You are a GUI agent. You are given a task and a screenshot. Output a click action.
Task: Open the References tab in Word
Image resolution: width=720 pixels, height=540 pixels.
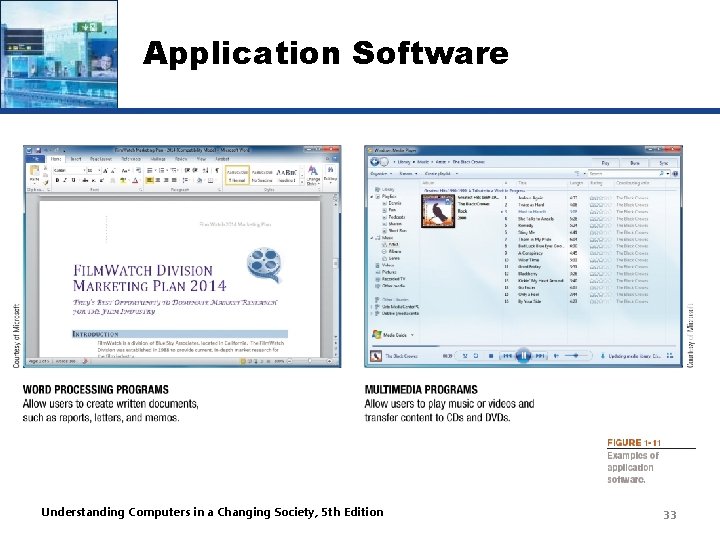(x=131, y=159)
